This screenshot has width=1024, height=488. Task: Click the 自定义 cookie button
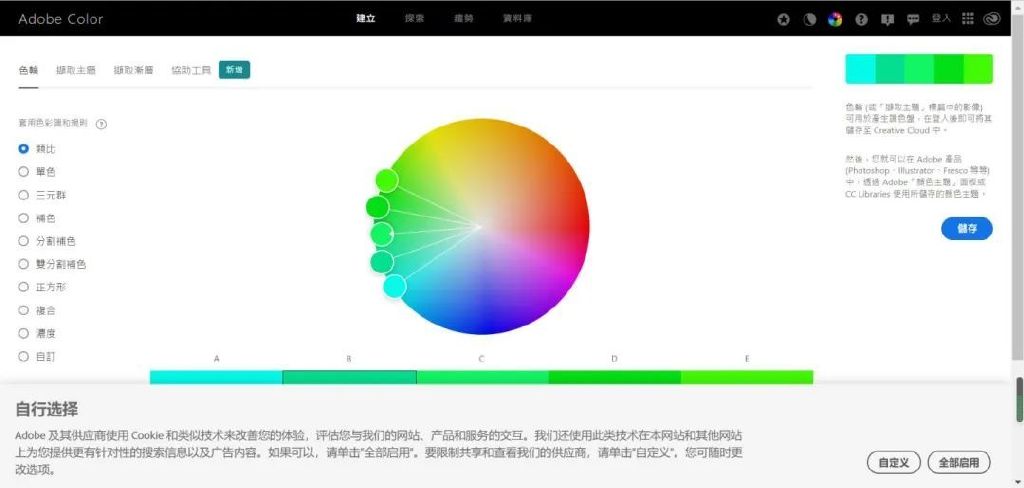point(893,463)
